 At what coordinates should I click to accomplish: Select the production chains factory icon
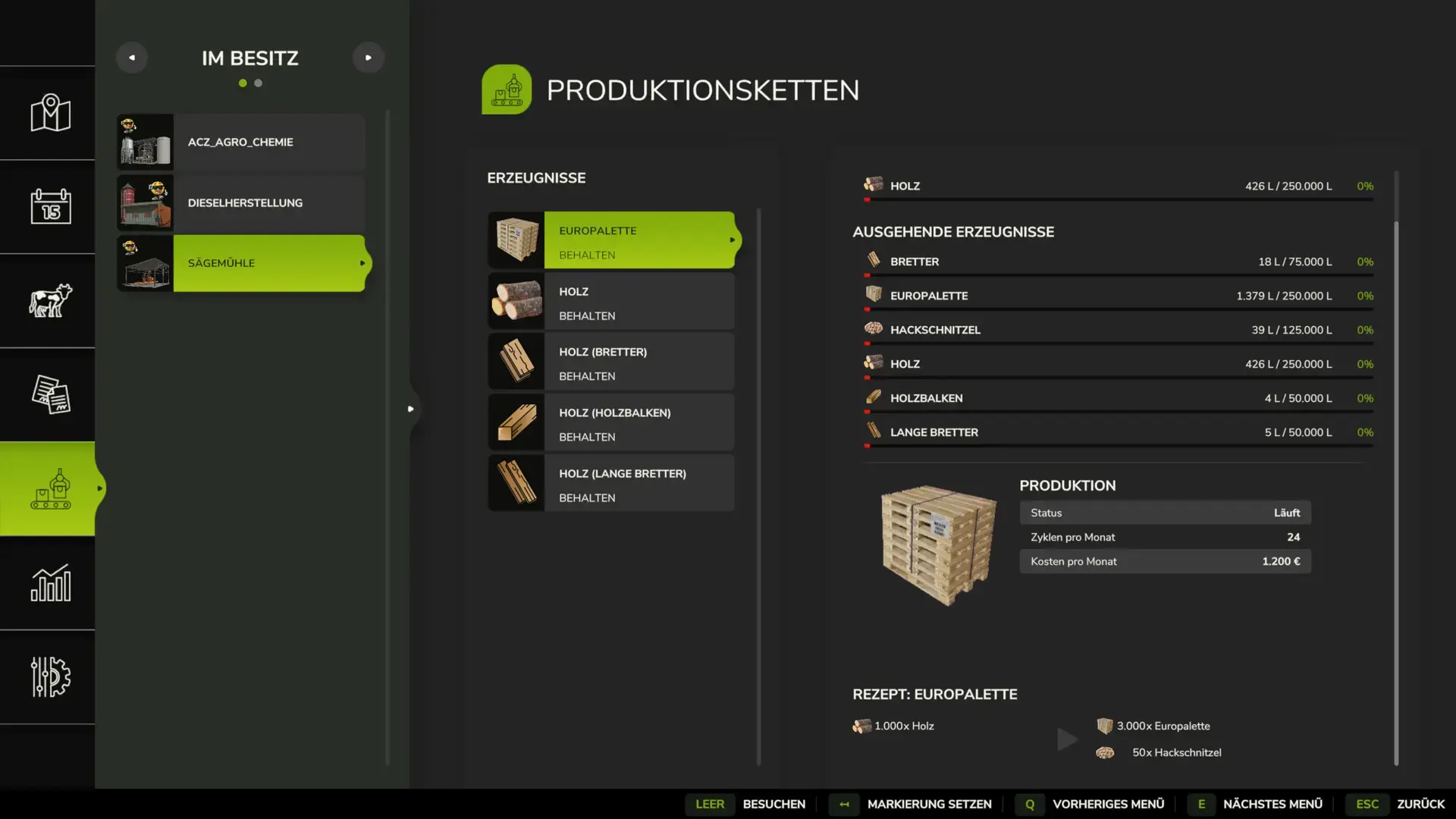(50, 489)
